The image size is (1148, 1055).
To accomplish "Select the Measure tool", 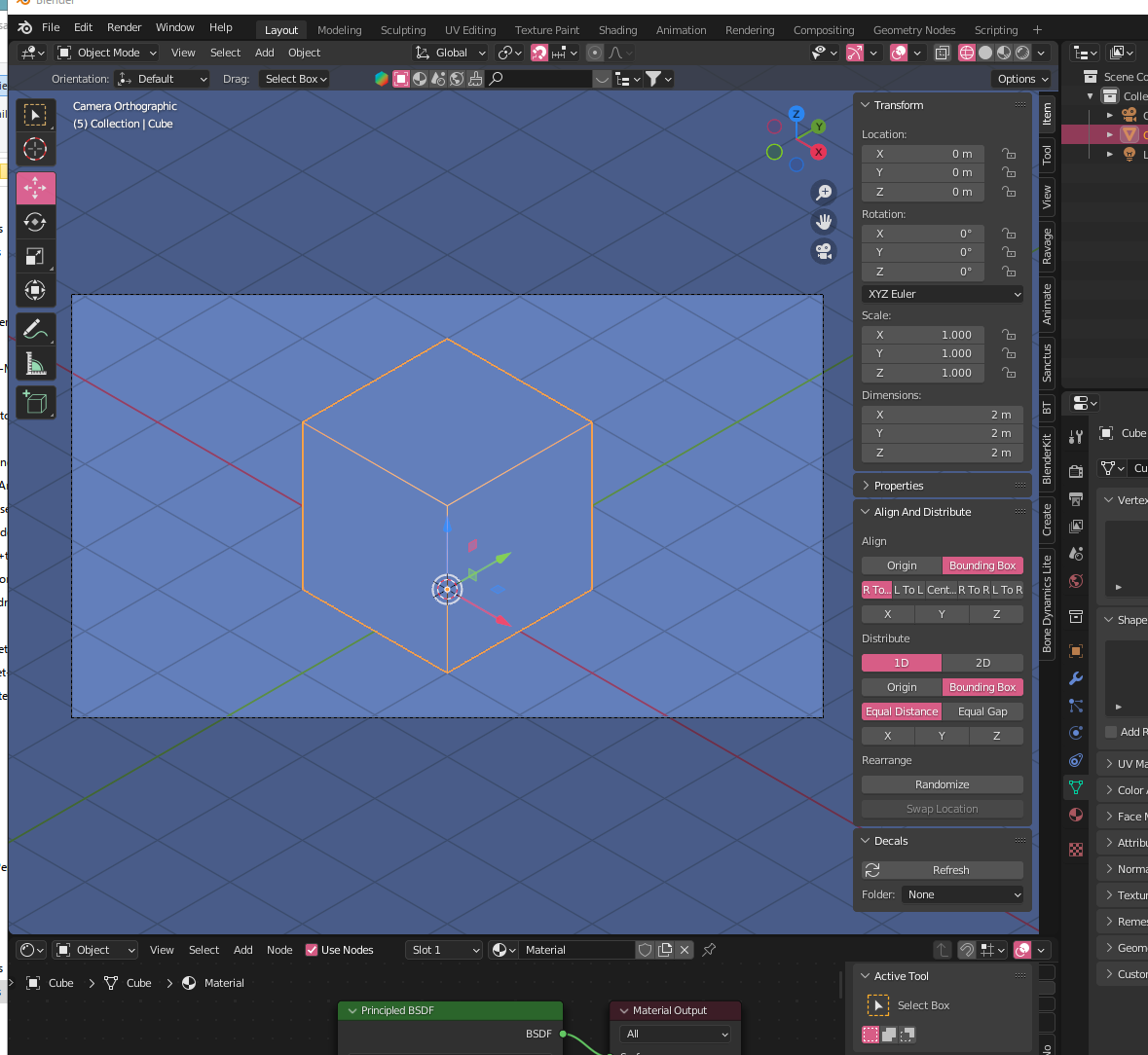I will 35,364.
